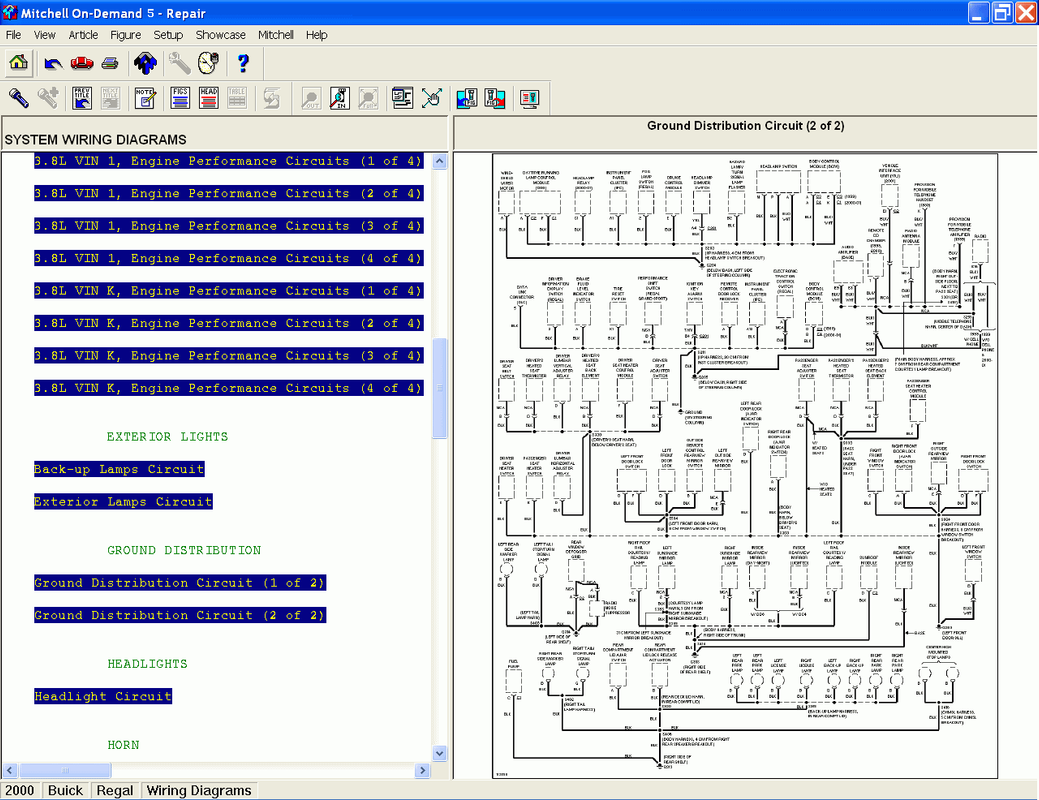
Task: Click the blue back arrow icon
Action: 53,63
